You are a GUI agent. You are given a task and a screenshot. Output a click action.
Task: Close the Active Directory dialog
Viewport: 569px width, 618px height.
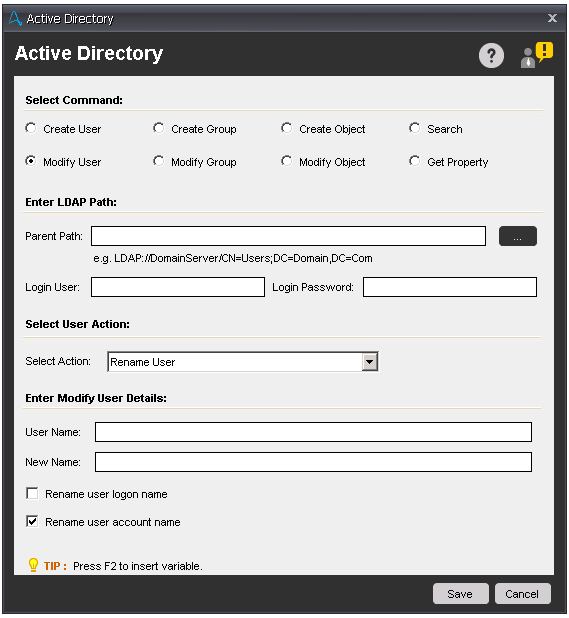point(552,18)
